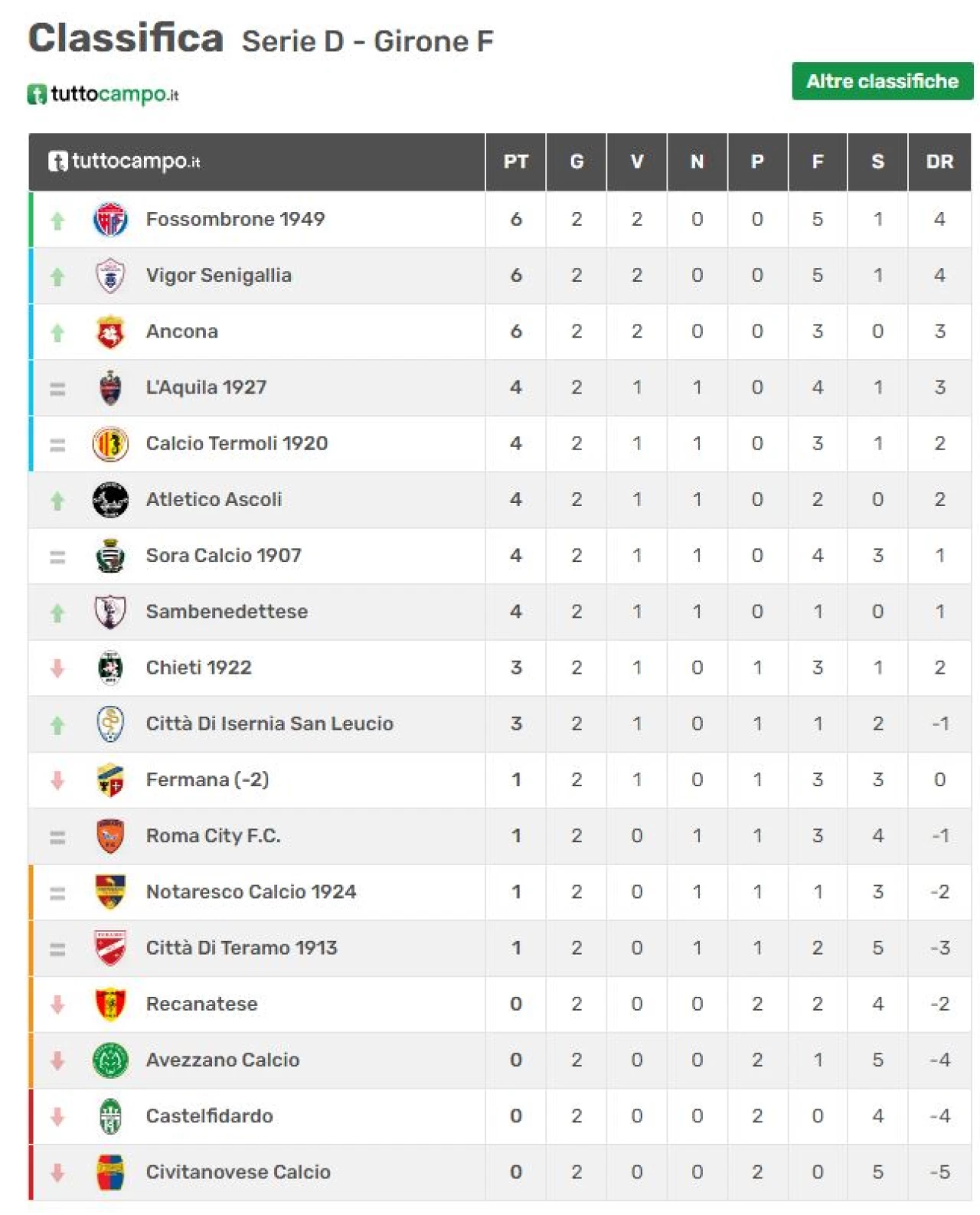Click the Atletico Ascoli black round logo
Screen dimensions: 980x1215
(x=110, y=499)
